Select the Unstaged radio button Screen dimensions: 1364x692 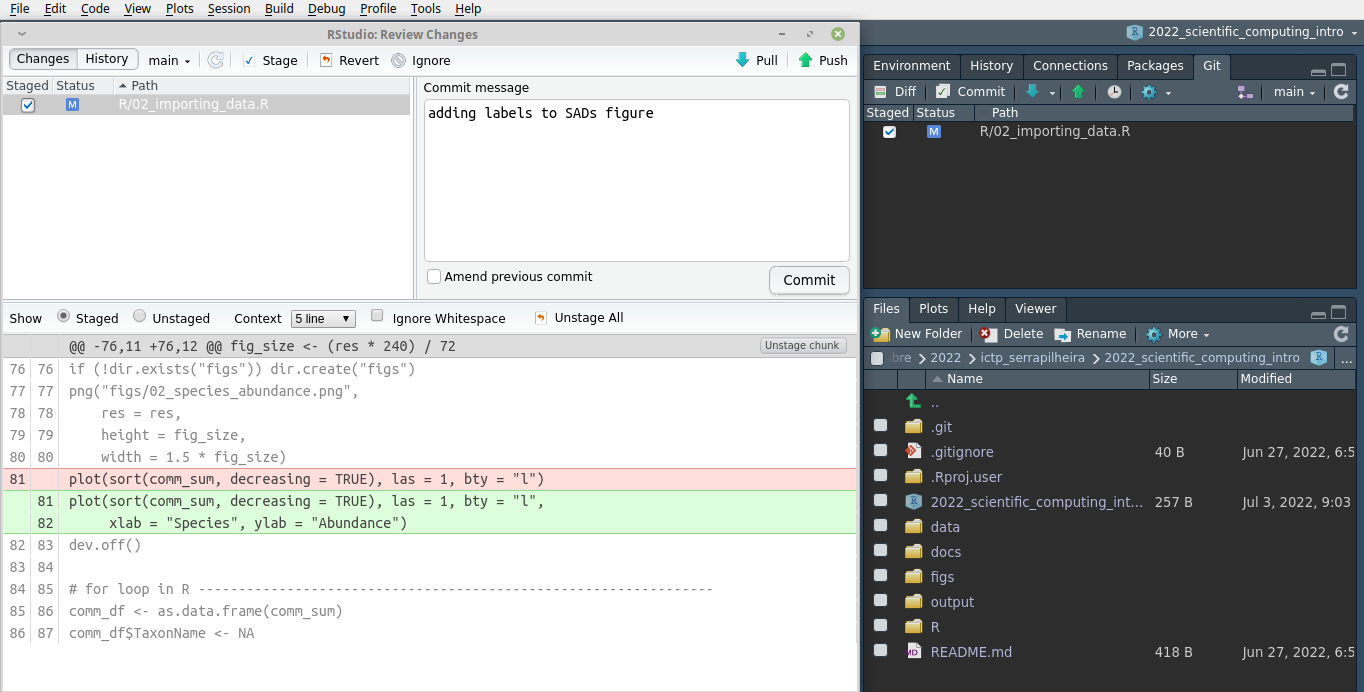pos(140,316)
